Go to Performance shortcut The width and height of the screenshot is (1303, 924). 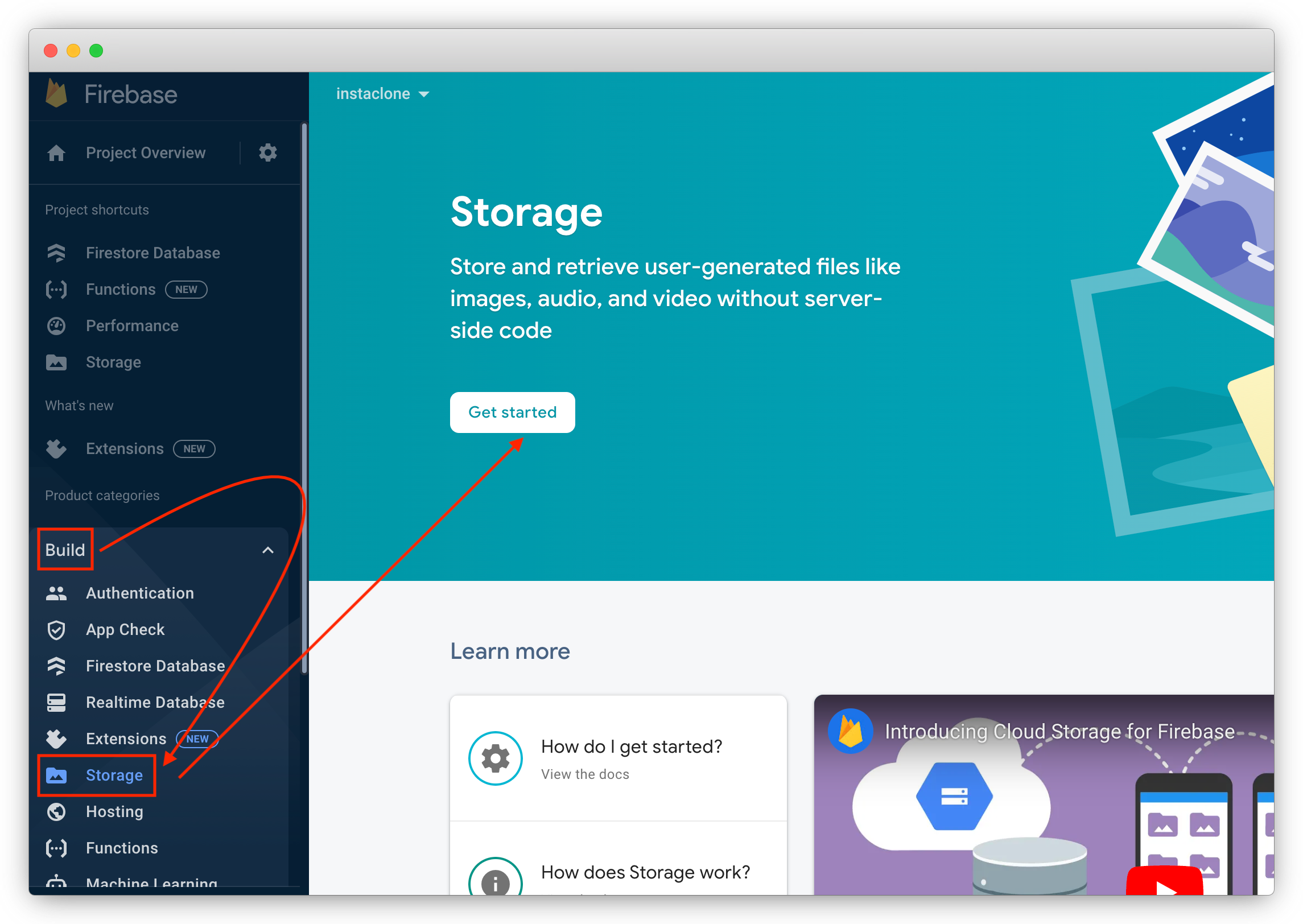point(132,326)
